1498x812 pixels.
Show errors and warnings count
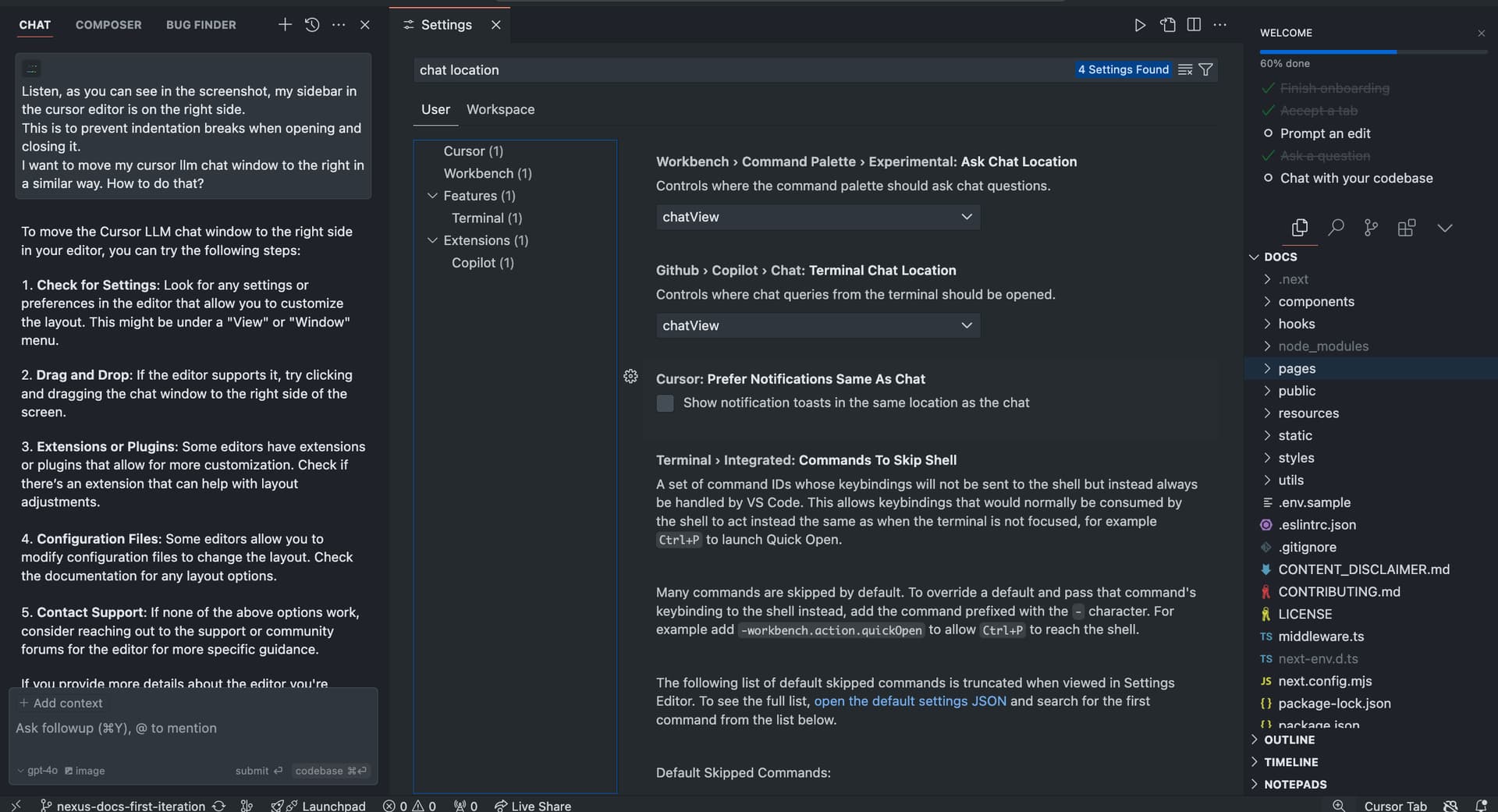click(410, 806)
